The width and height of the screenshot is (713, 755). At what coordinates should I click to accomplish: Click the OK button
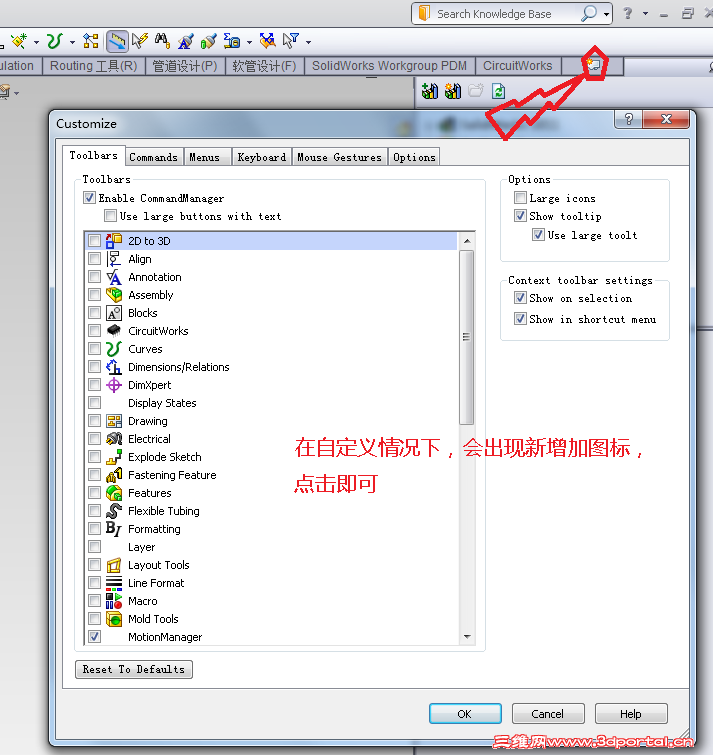click(x=465, y=714)
